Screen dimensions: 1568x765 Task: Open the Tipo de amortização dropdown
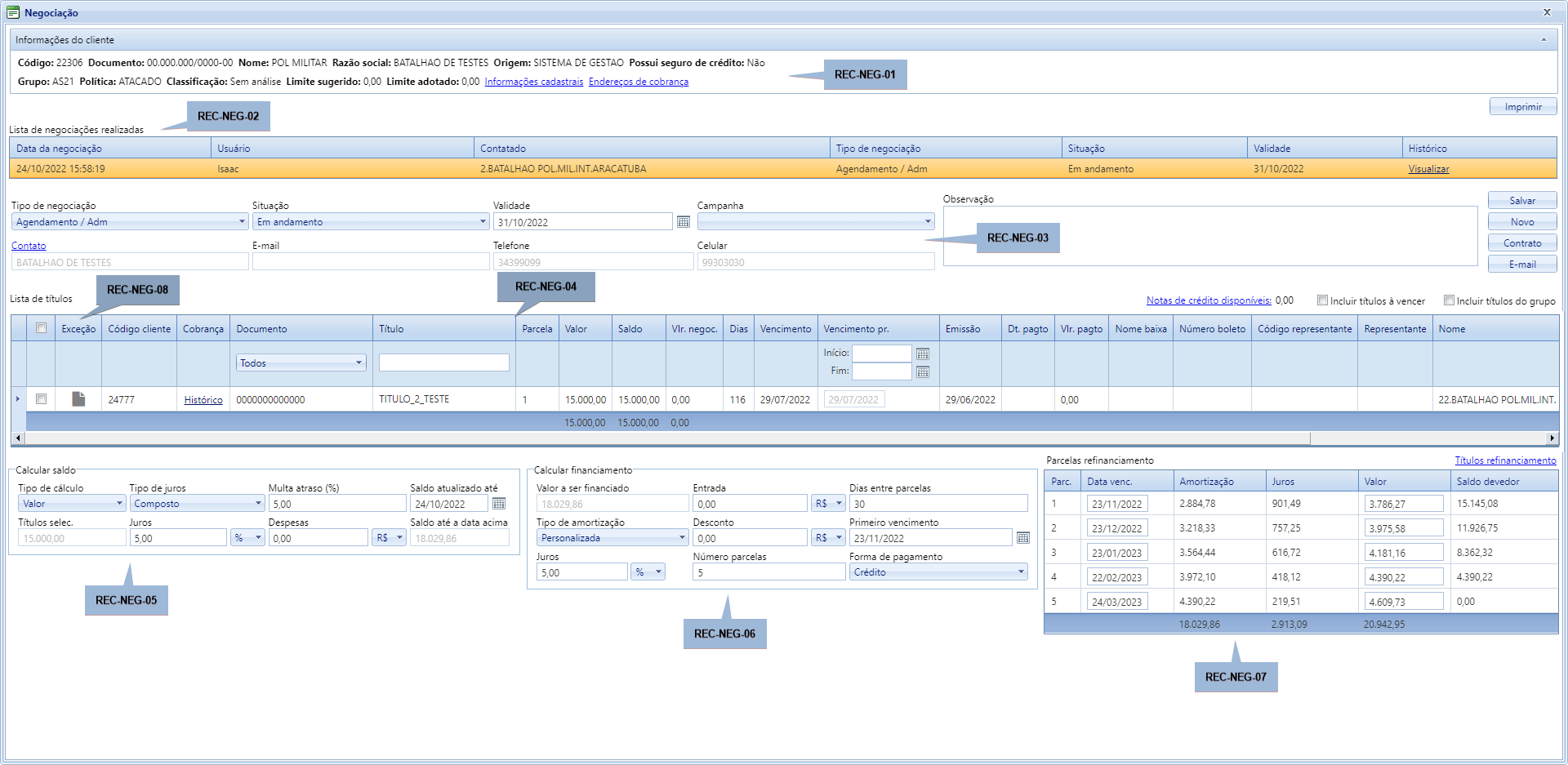tap(612, 538)
